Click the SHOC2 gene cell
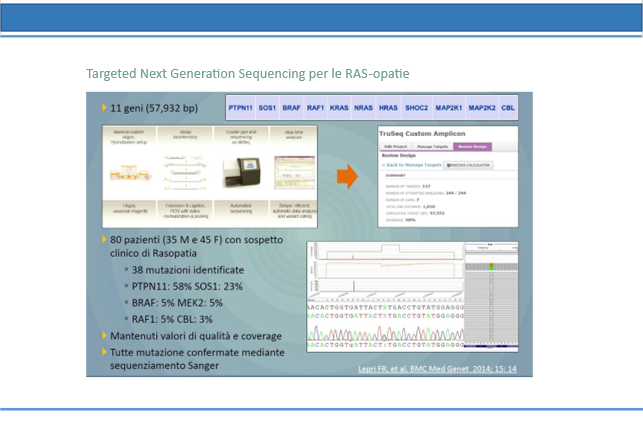The image size is (643, 428). [x=416, y=108]
